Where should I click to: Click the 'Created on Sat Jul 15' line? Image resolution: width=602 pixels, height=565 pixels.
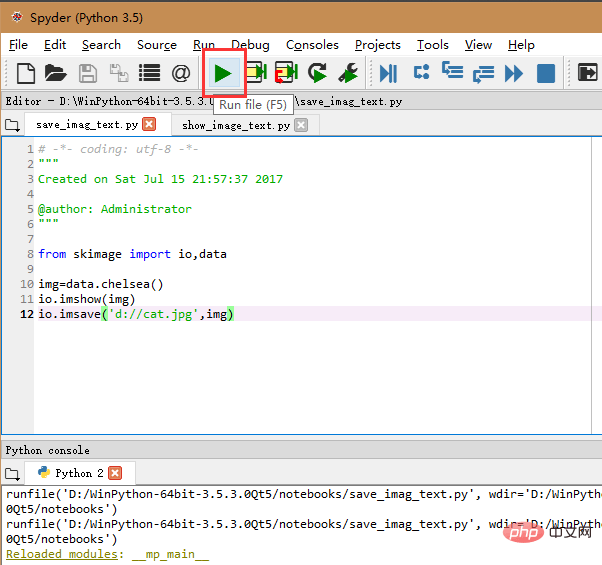pyautogui.click(x=160, y=179)
